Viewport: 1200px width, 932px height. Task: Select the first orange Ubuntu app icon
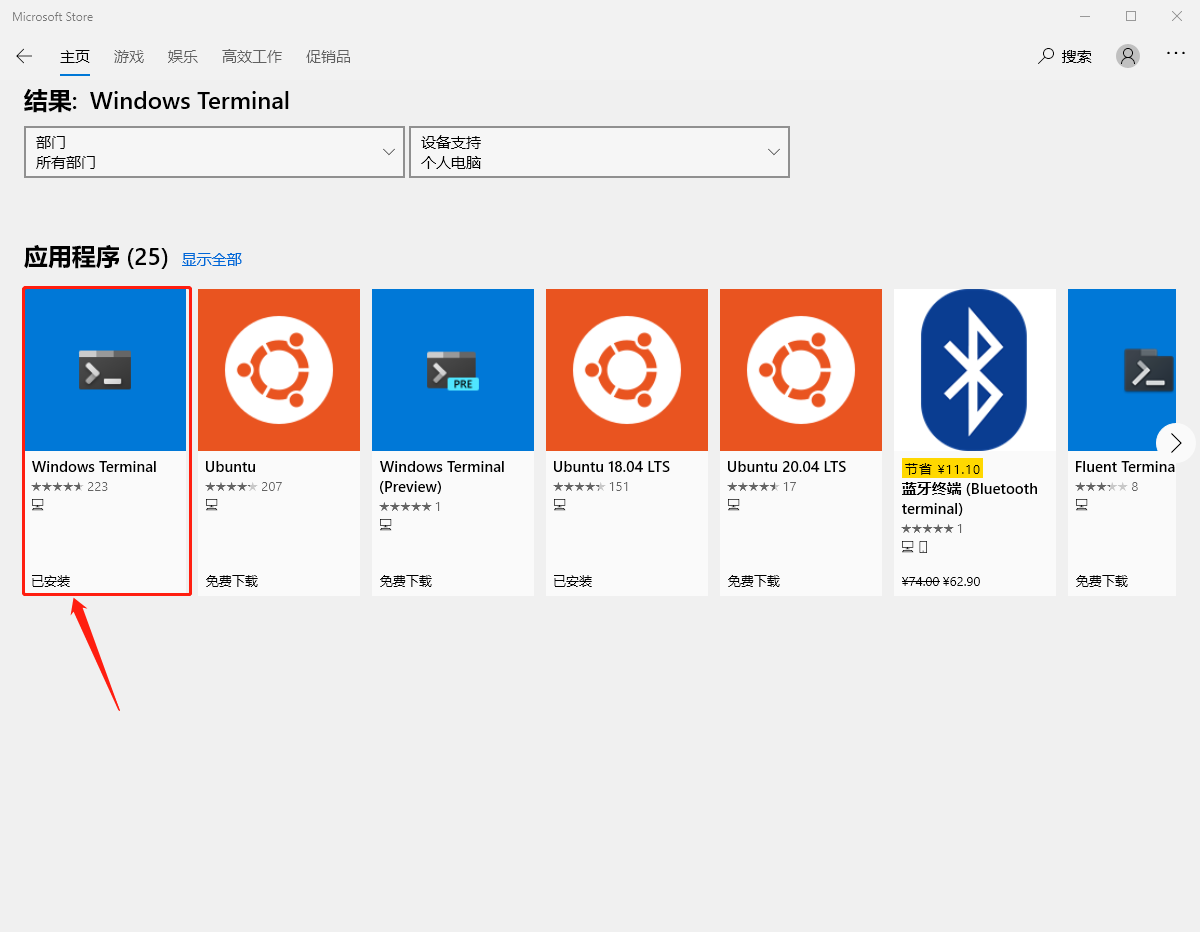point(279,370)
